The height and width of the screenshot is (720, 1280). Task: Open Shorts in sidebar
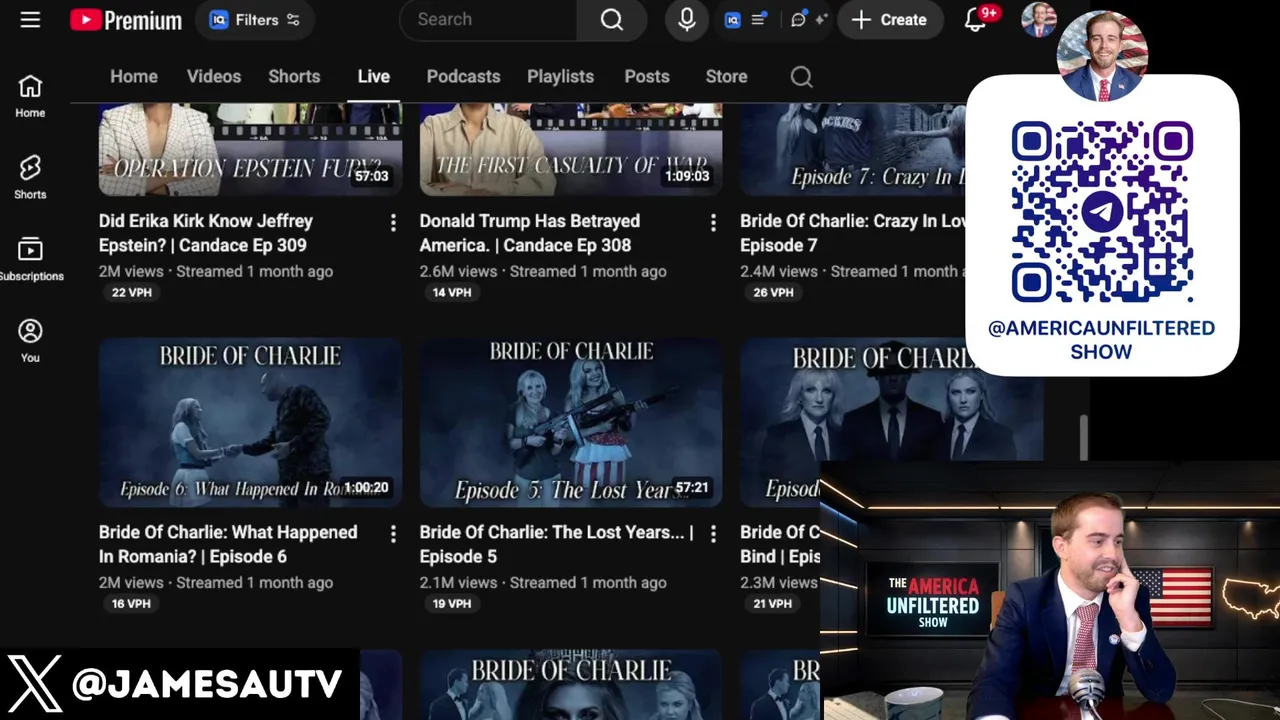coord(30,177)
